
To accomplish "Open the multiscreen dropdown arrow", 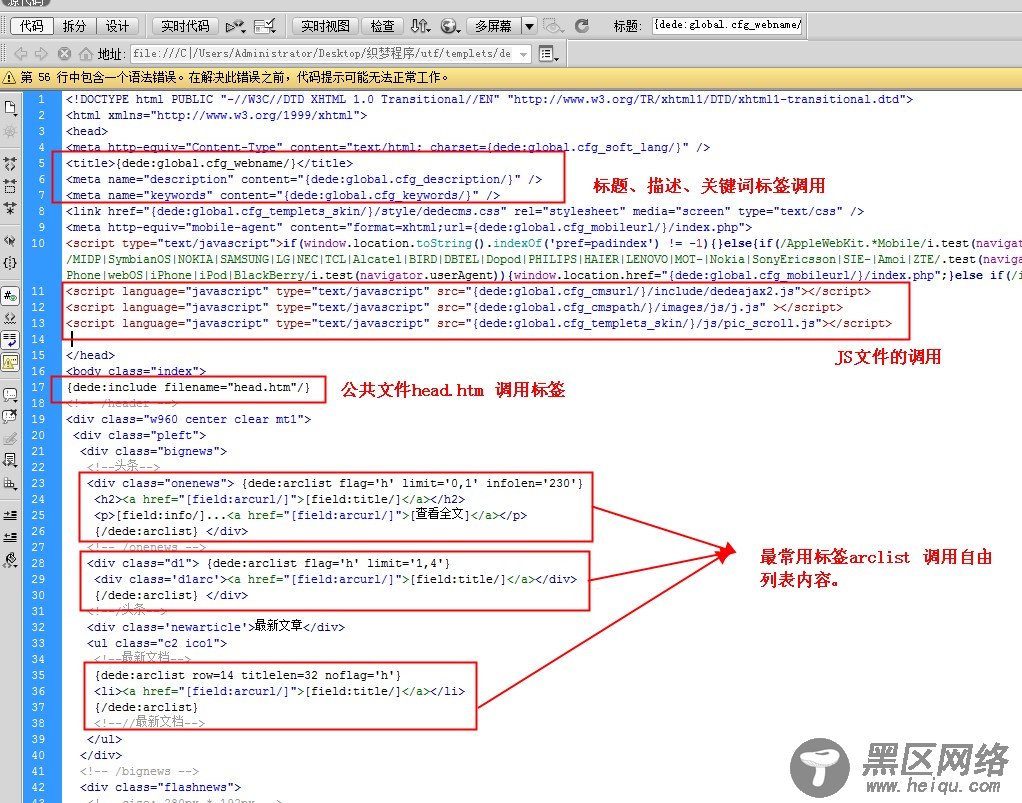I will coord(529,26).
